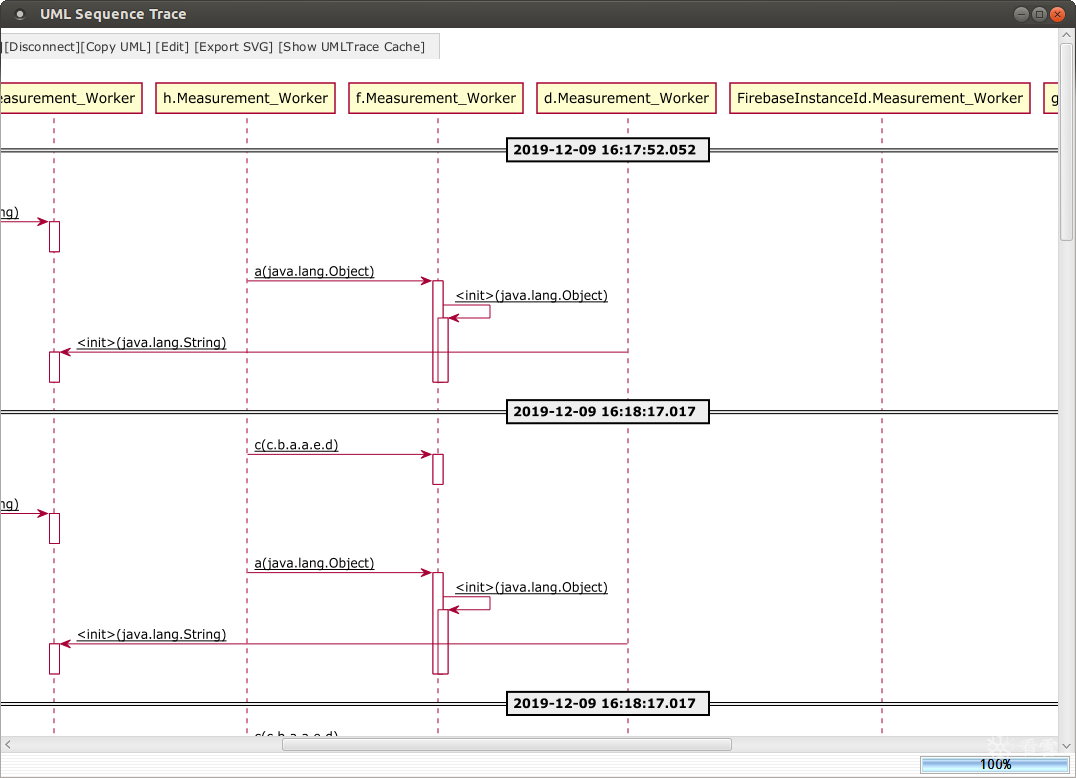This screenshot has height=778, width=1076.
Task: Click the horizontal scrollbar left arrow
Action: [8, 744]
